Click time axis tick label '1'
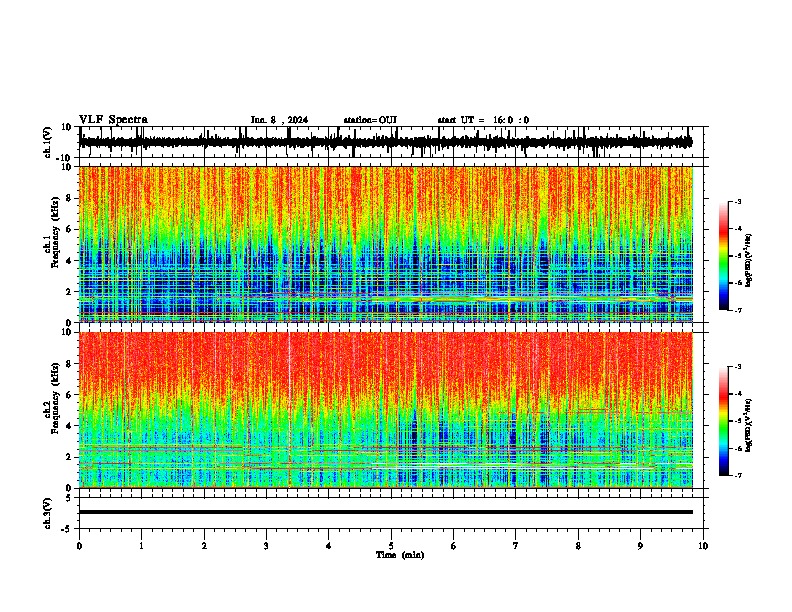Image resolution: width=792 pixels, height=612 pixels. click(141, 546)
